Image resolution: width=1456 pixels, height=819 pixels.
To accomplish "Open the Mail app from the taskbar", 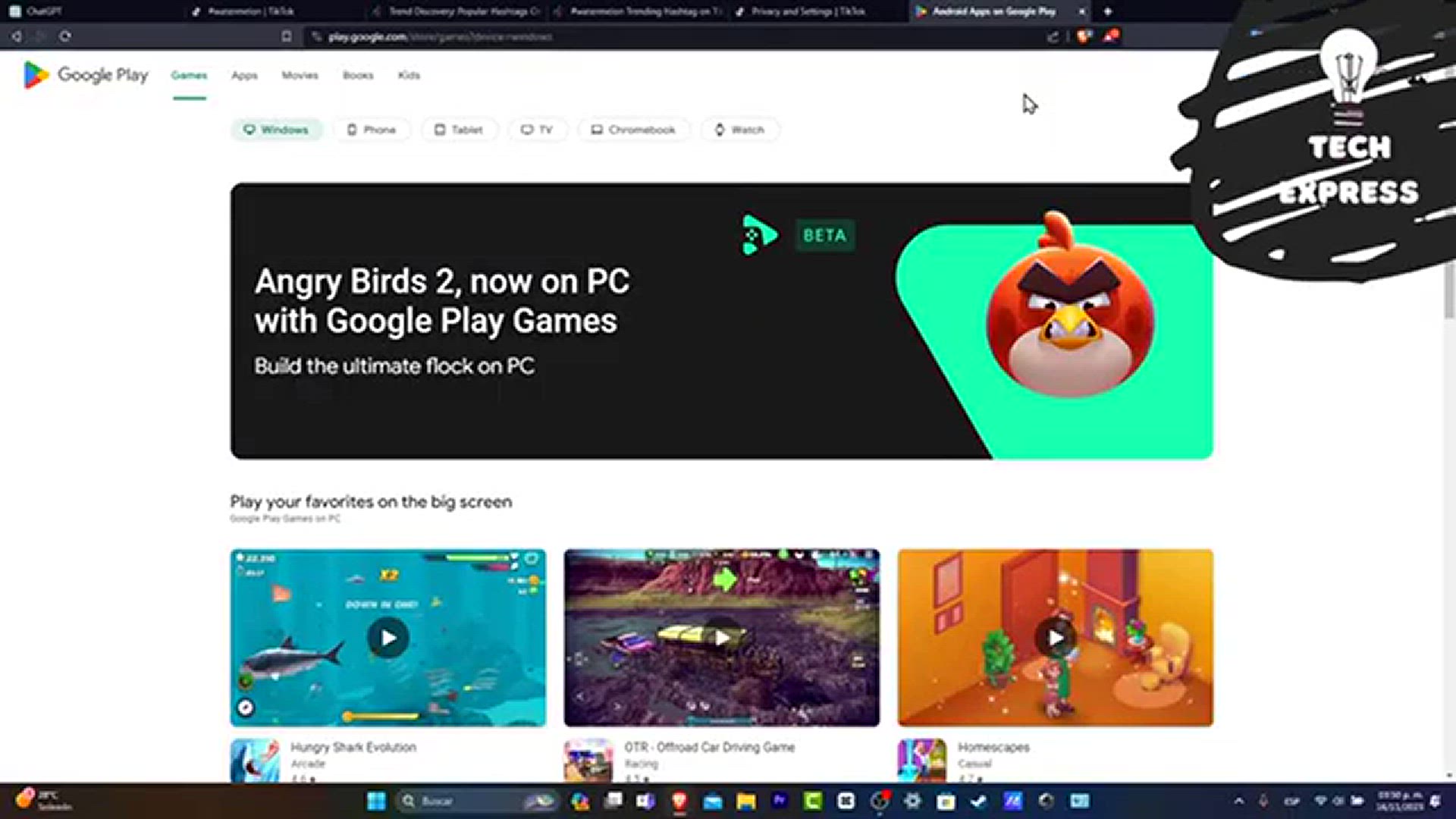I will point(712,801).
